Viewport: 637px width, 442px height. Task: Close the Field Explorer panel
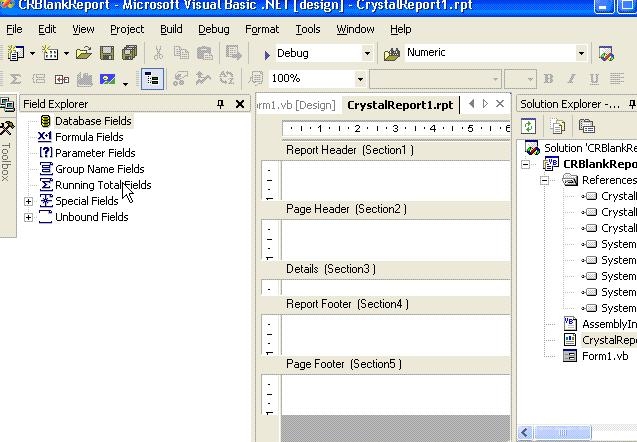(x=240, y=104)
